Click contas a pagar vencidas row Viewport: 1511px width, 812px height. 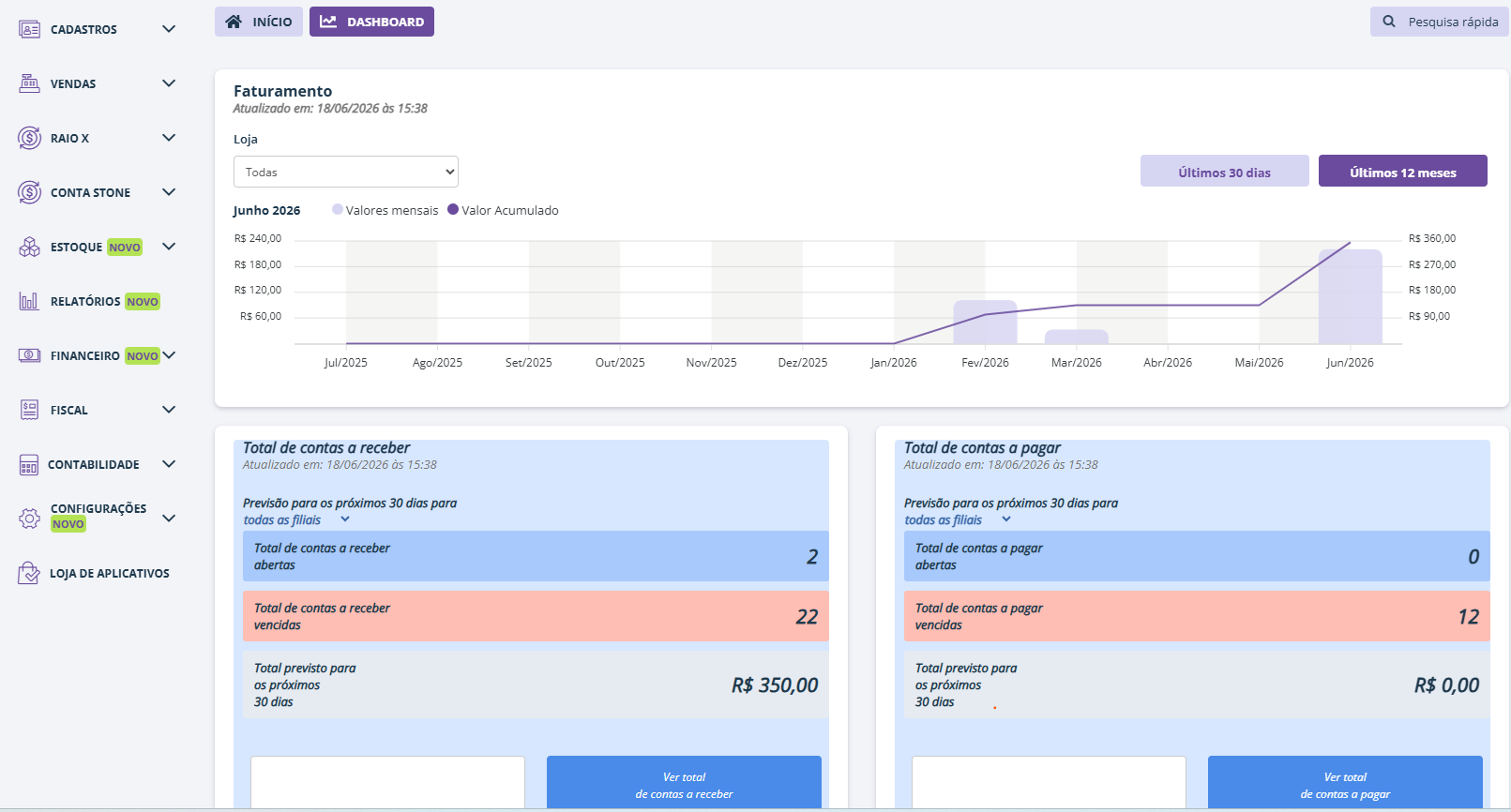pos(1197,616)
